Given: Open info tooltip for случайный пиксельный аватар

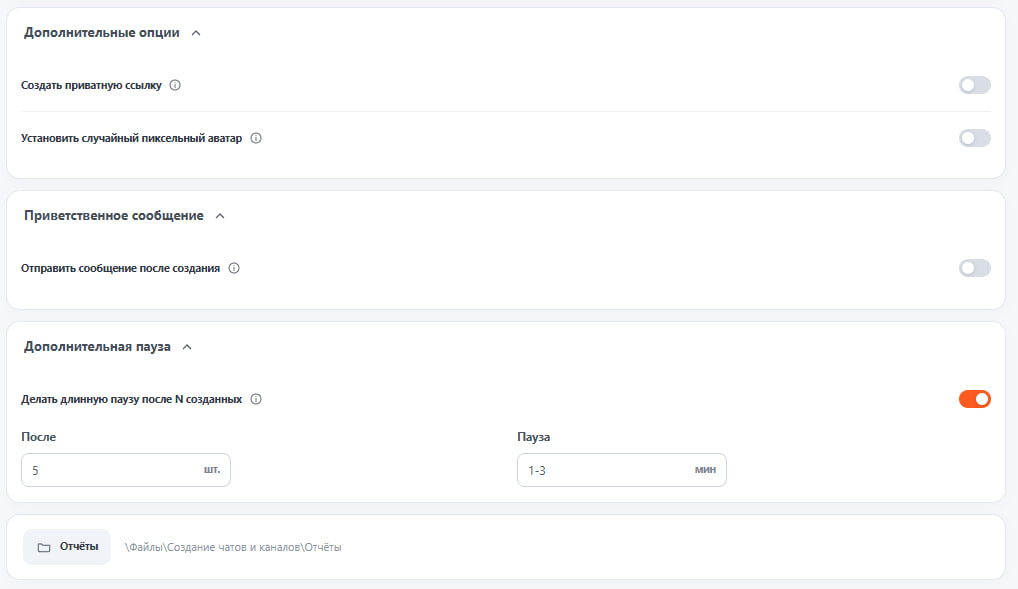Looking at the screenshot, I should click(256, 138).
